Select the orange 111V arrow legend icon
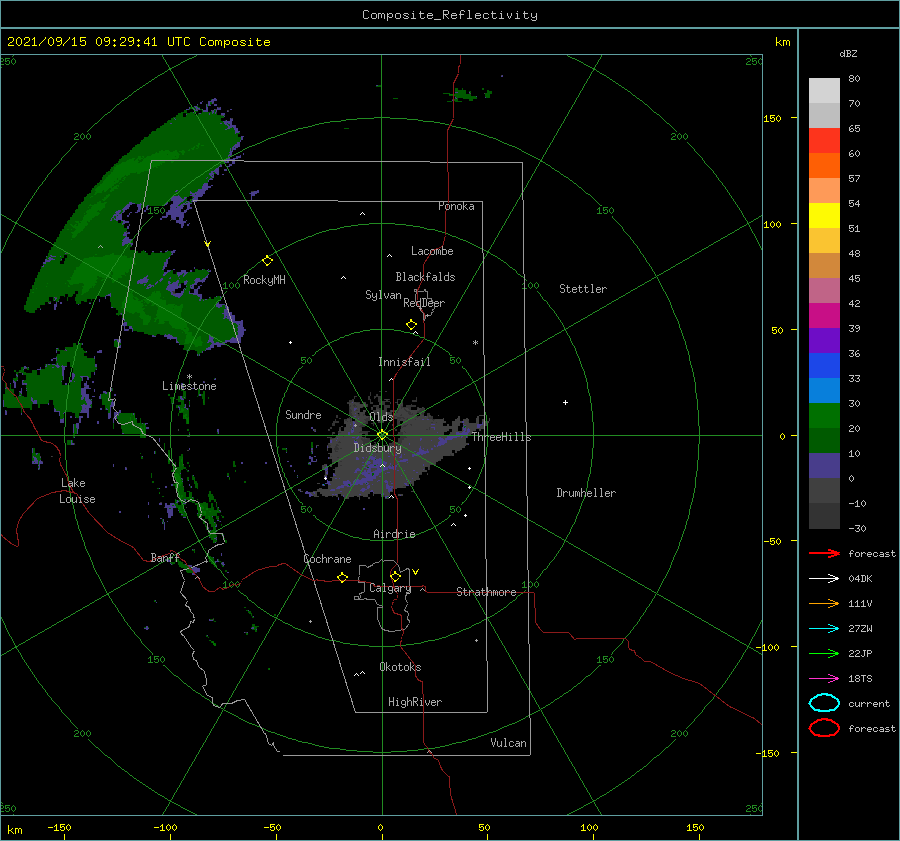The height and width of the screenshot is (841, 900). pyautogui.click(x=824, y=603)
